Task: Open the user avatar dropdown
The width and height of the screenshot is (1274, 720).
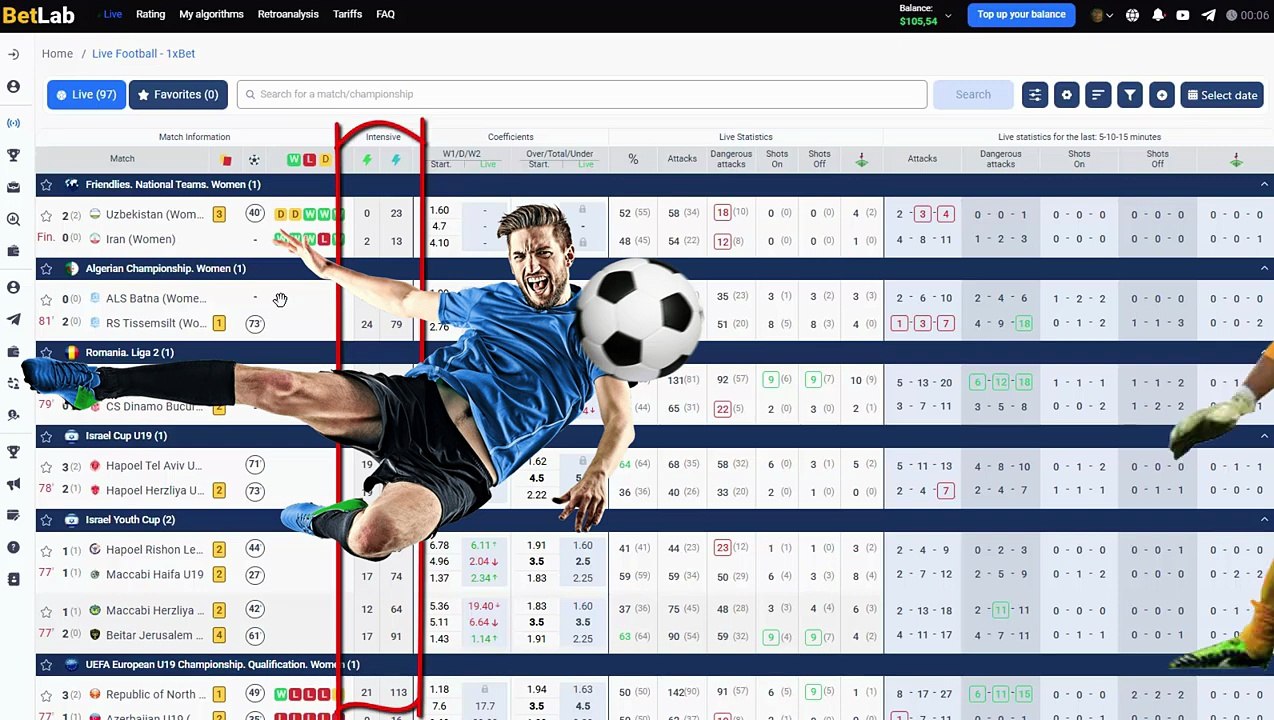Action: point(1102,15)
